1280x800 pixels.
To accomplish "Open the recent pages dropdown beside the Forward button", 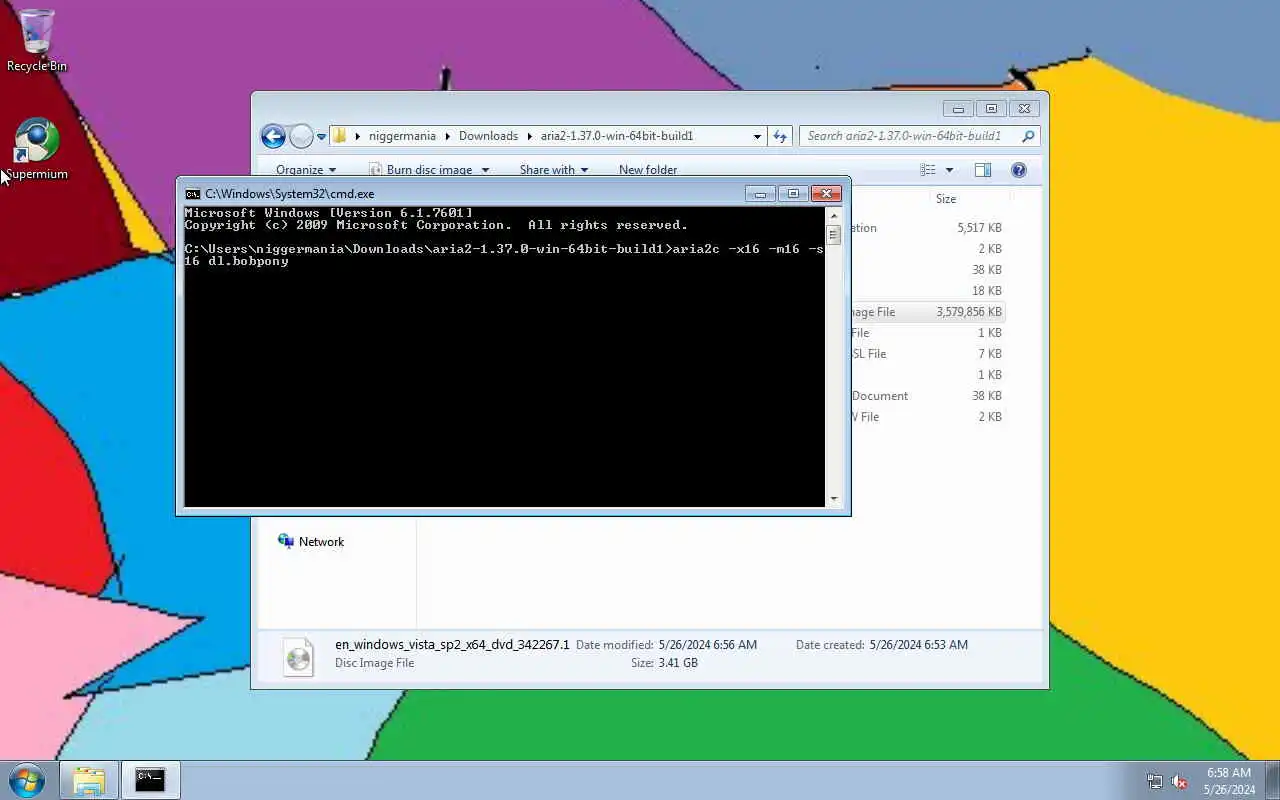I will 321,136.
